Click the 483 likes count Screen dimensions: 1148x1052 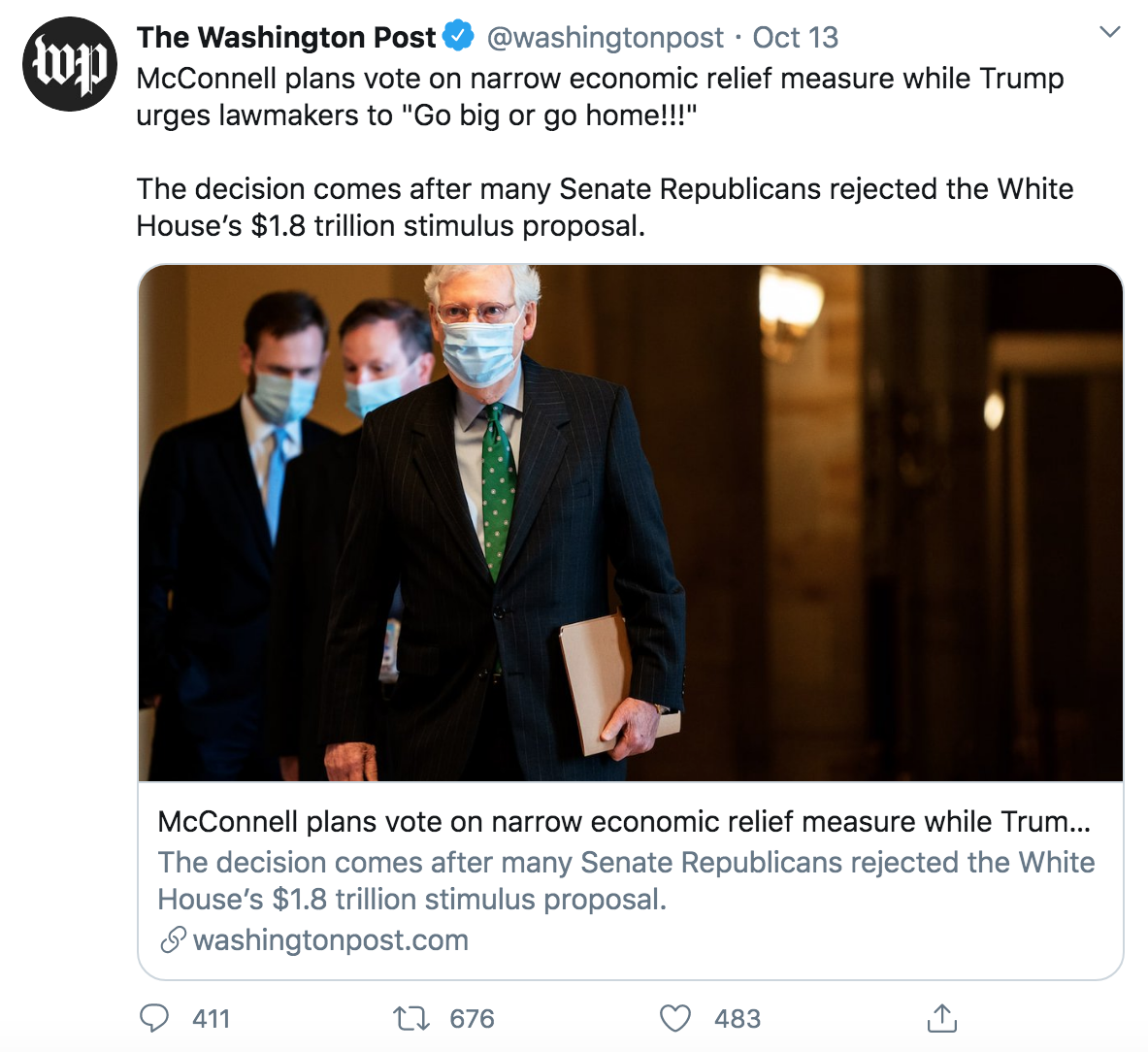(737, 1019)
